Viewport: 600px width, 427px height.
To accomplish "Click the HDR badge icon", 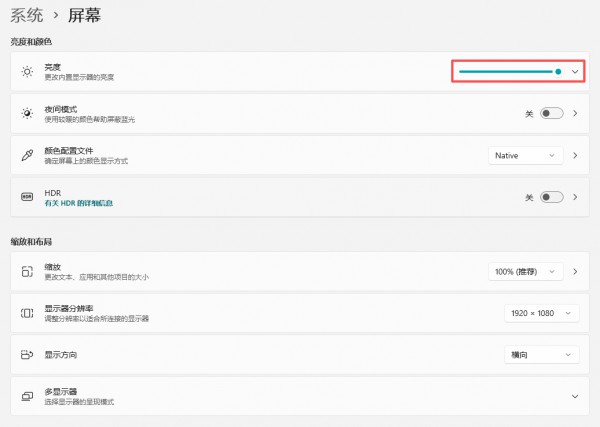I will point(27,197).
